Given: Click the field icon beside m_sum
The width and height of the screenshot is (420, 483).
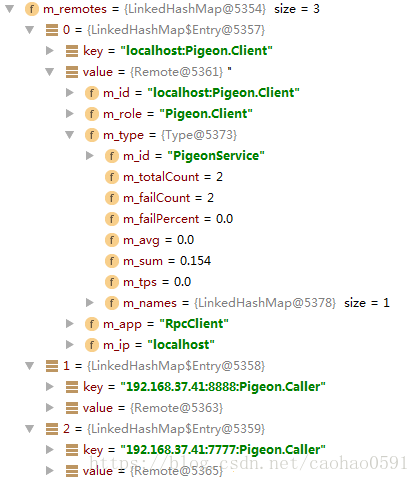Looking at the screenshot, I should [x=112, y=261].
